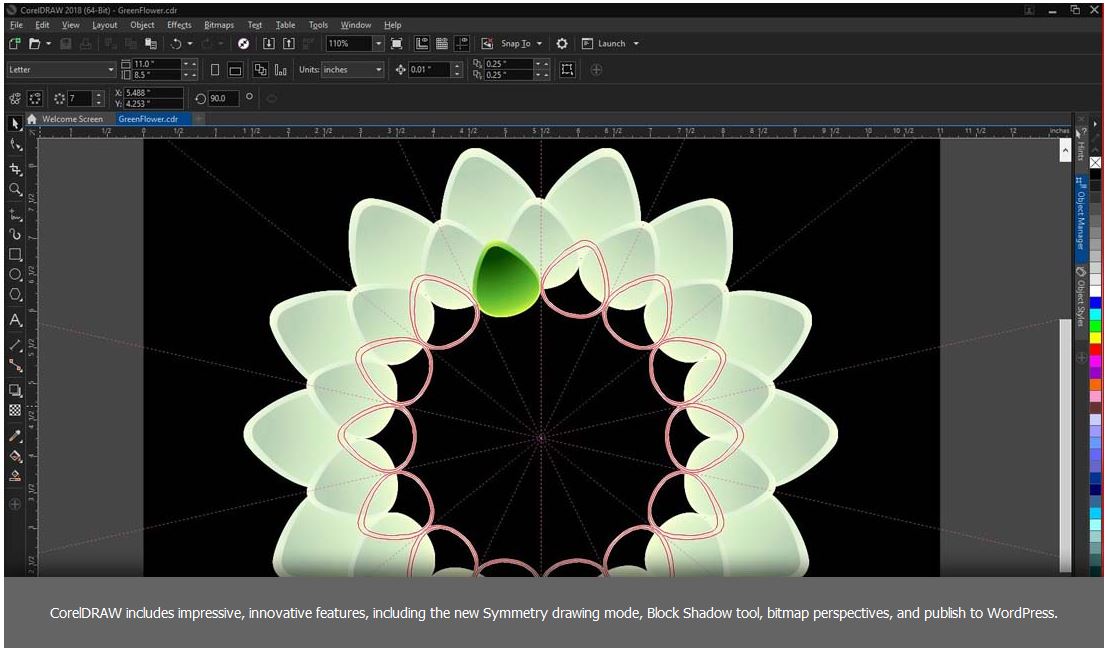Open the Units inches dropdown
The width and height of the screenshot is (1108, 653).
coord(379,70)
